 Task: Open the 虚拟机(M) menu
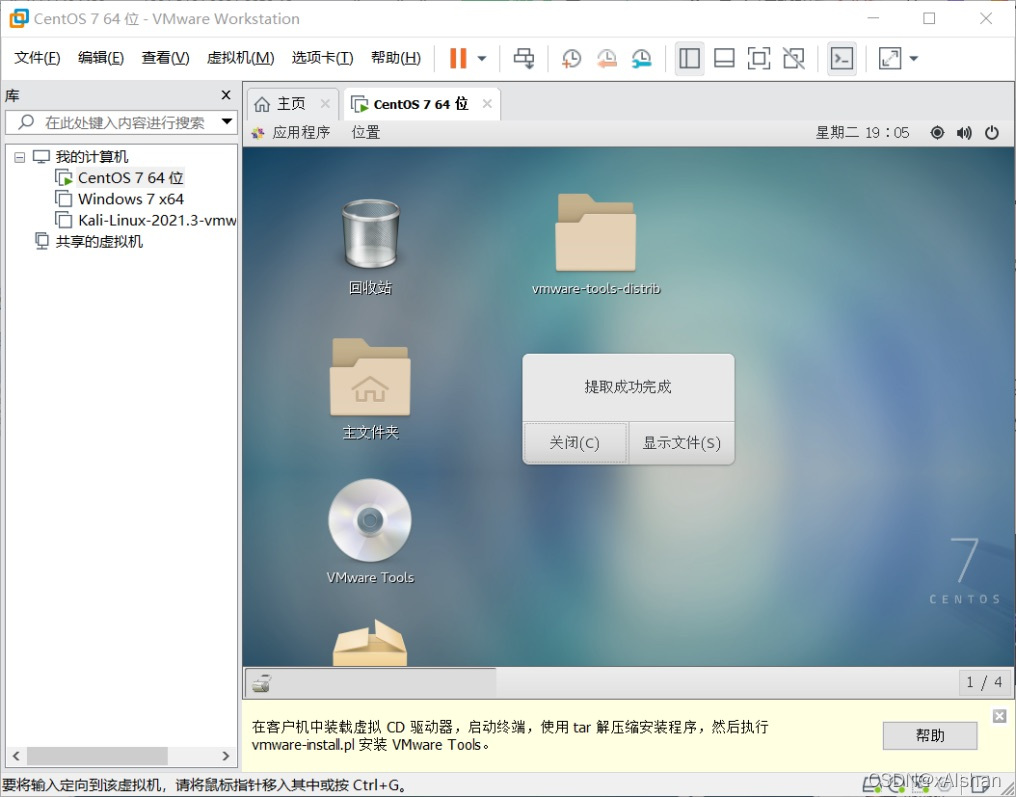(240, 58)
